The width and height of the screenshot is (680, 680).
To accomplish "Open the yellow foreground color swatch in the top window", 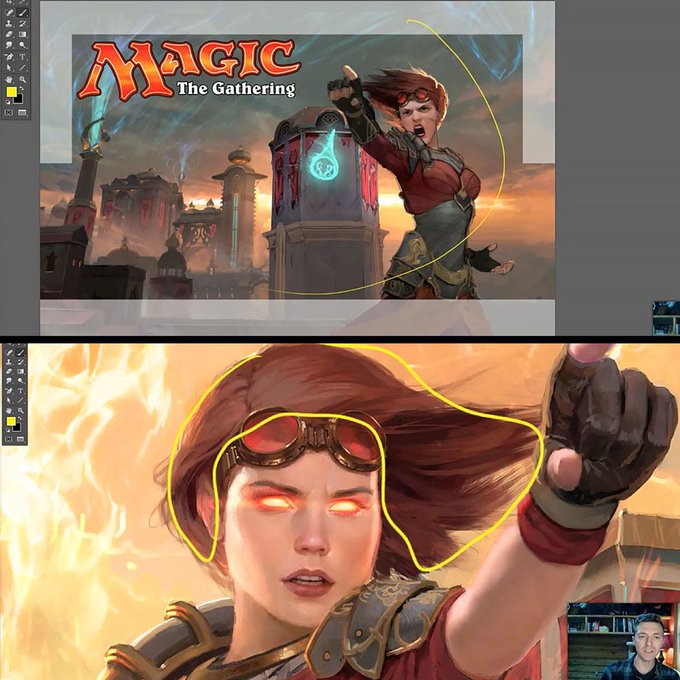I will (x=12, y=92).
